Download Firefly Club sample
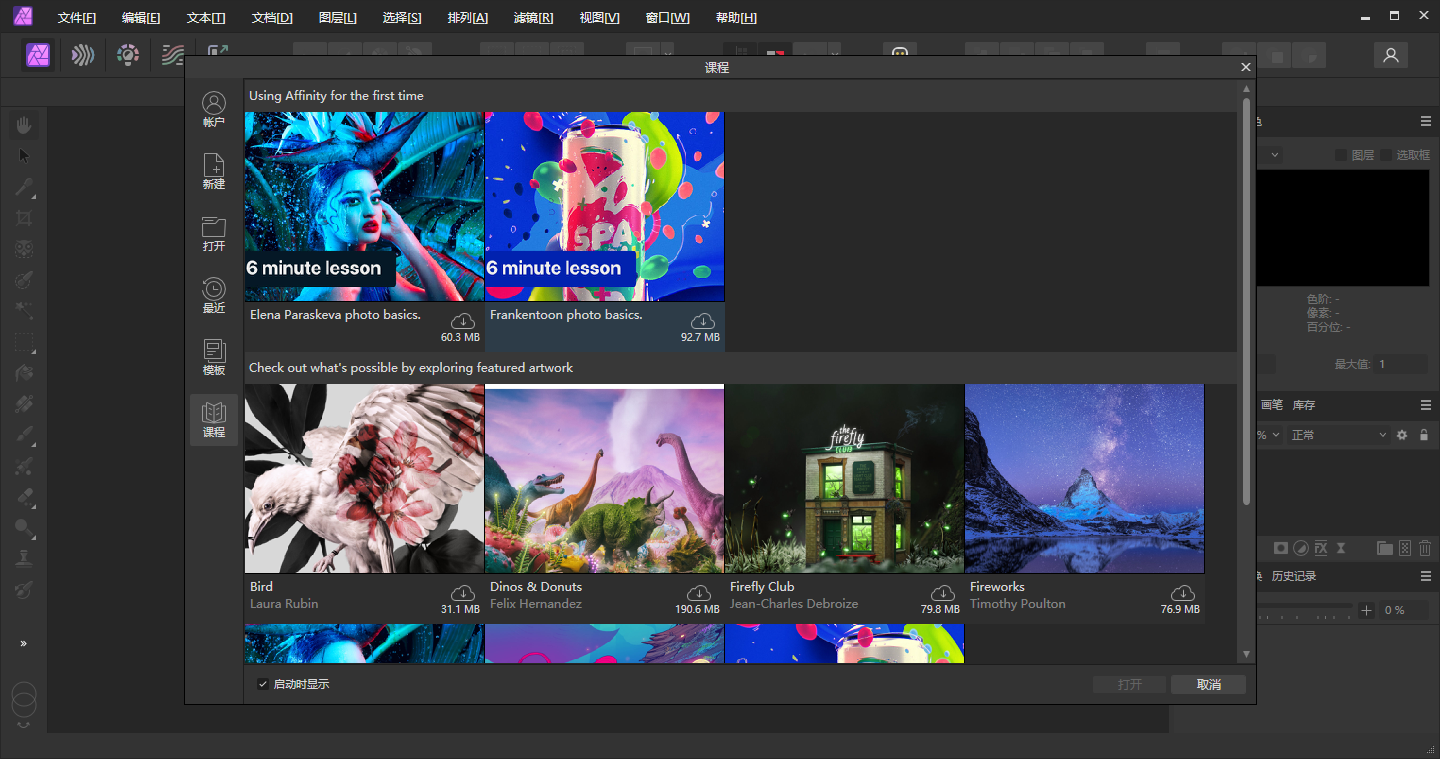The width and height of the screenshot is (1440, 759). 943,592
